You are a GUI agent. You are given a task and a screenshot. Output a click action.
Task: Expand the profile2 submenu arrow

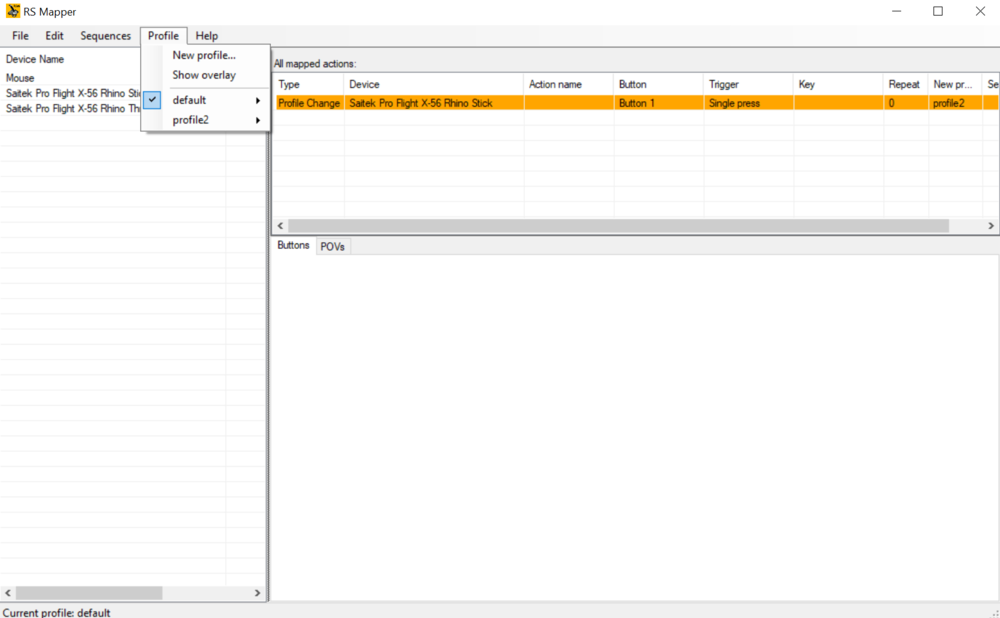[x=258, y=121]
